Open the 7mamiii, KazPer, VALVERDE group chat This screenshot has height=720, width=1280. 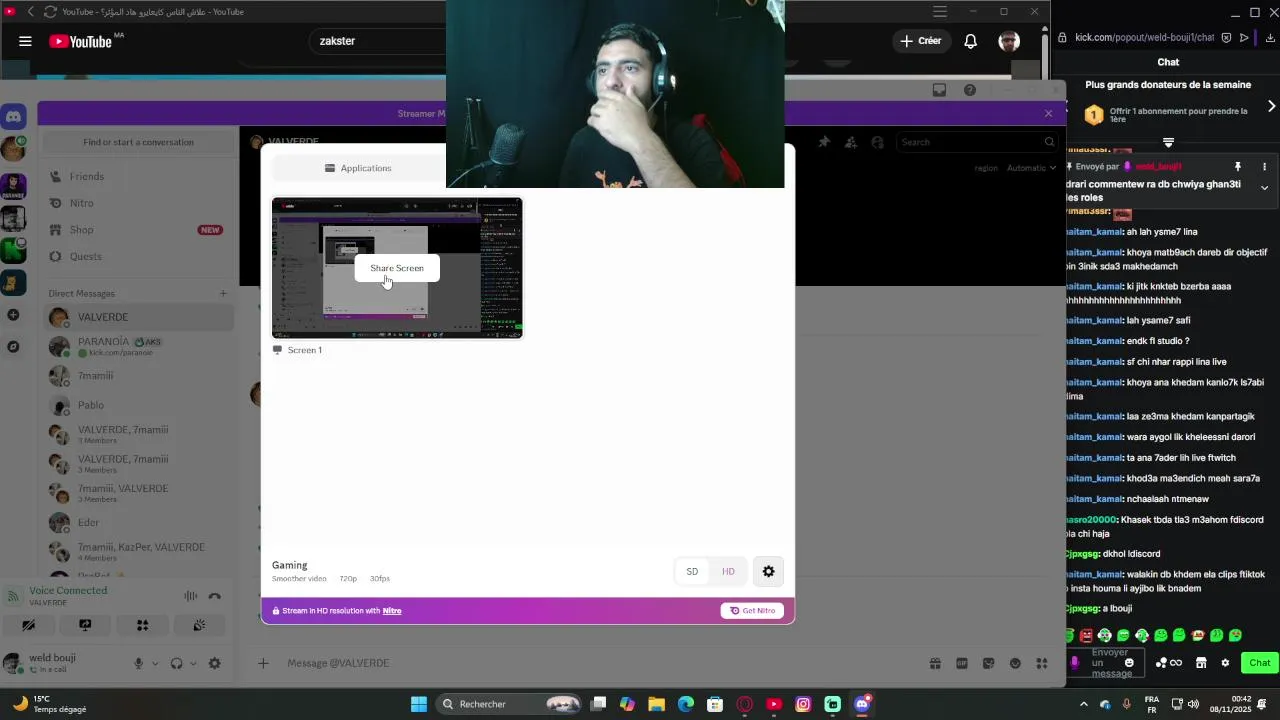coord(139,551)
